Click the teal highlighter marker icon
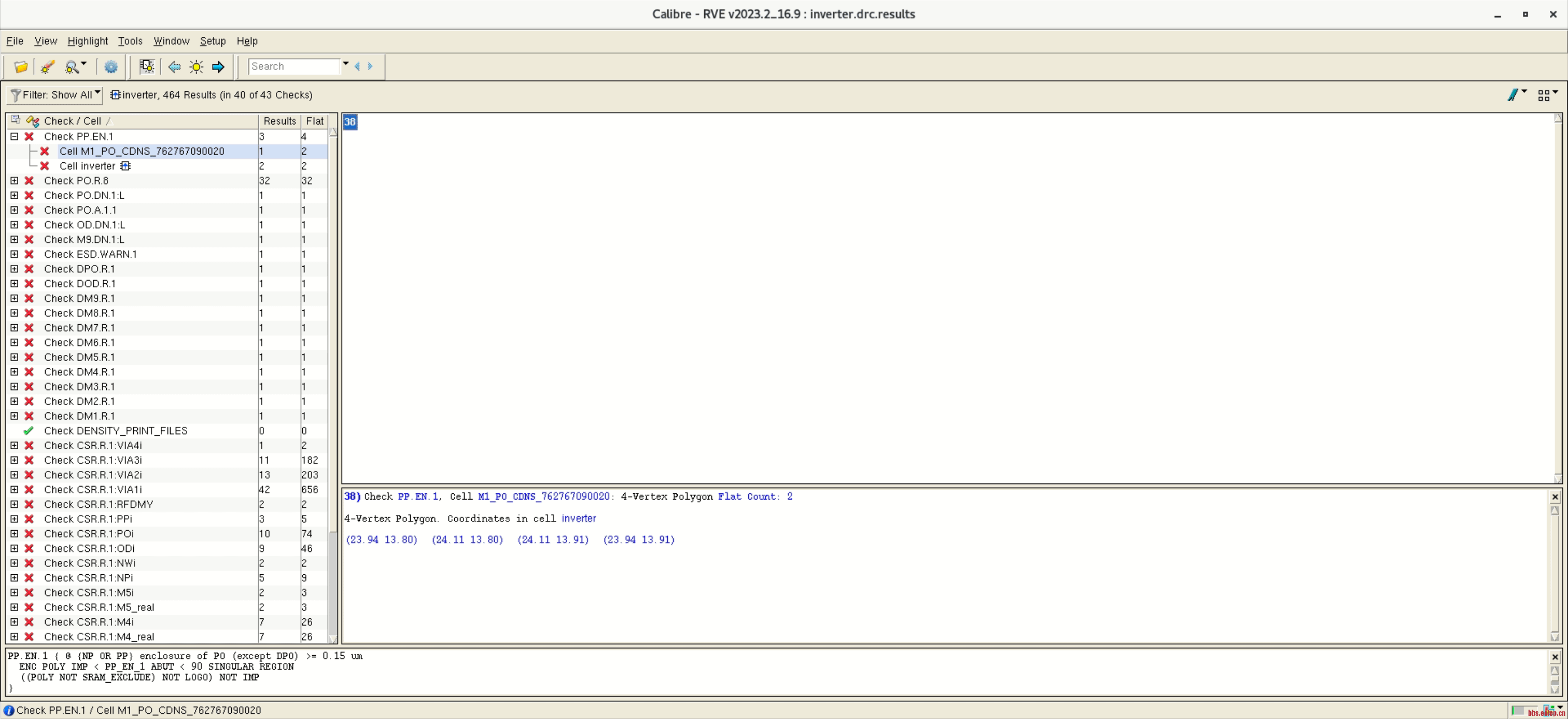1568x719 pixels. 1513,95
